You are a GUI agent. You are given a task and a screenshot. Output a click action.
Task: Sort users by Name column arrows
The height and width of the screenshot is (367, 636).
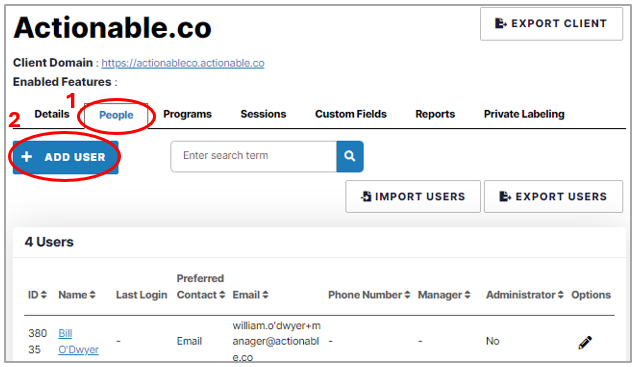pos(92,295)
